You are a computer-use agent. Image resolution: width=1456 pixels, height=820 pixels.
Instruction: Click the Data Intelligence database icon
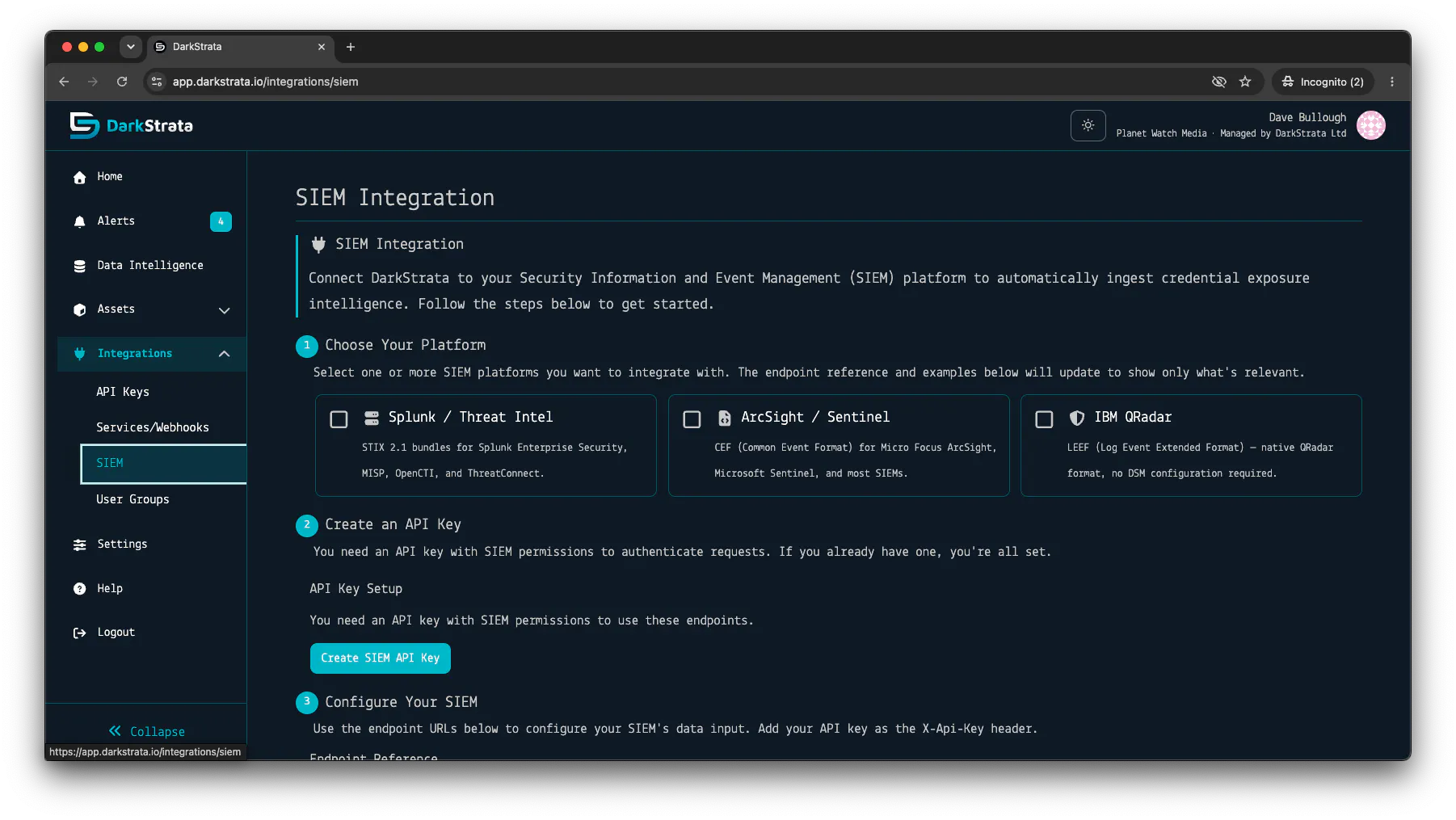coord(79,266)
